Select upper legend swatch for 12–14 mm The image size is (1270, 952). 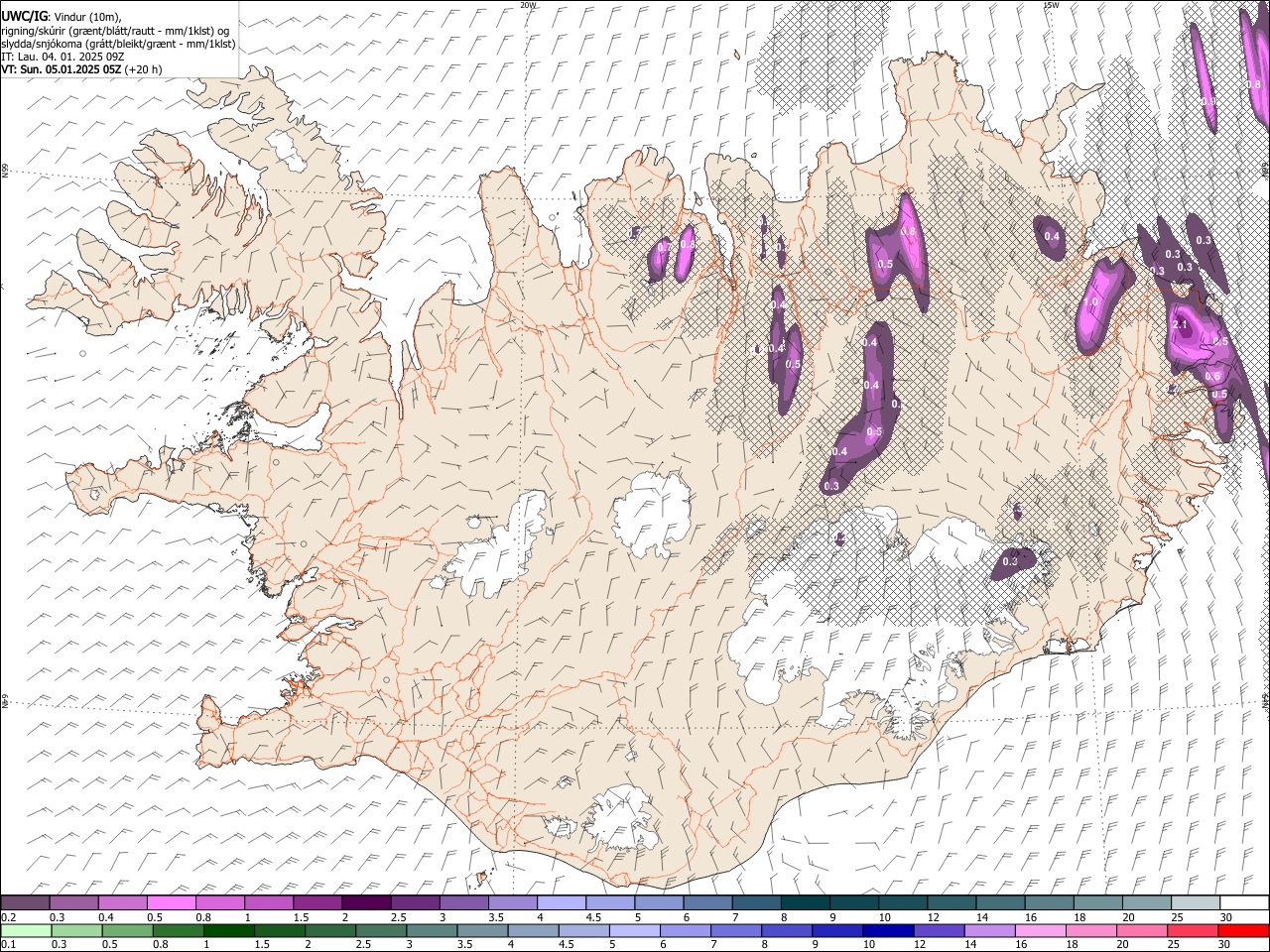coord(951,902)
